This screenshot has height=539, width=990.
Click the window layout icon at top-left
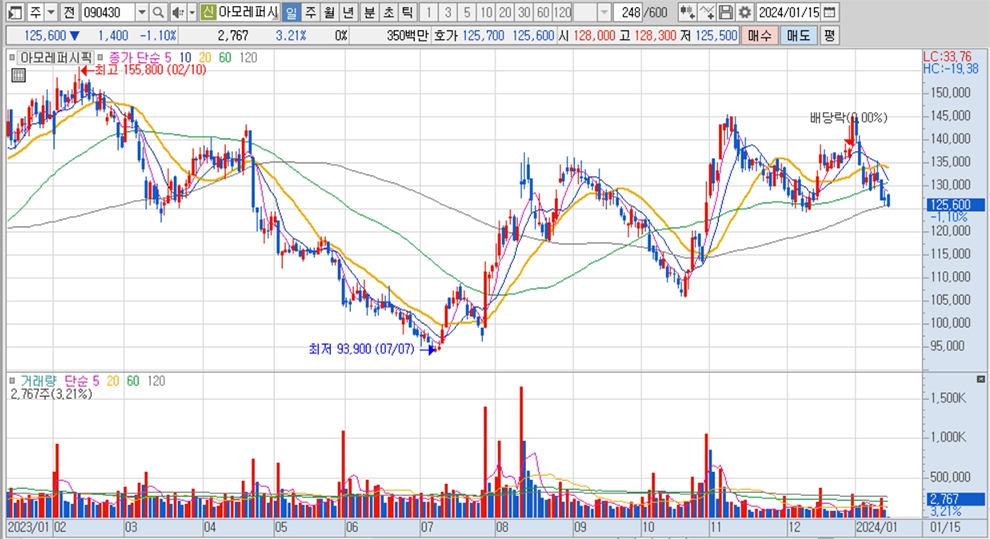point(14,12)
